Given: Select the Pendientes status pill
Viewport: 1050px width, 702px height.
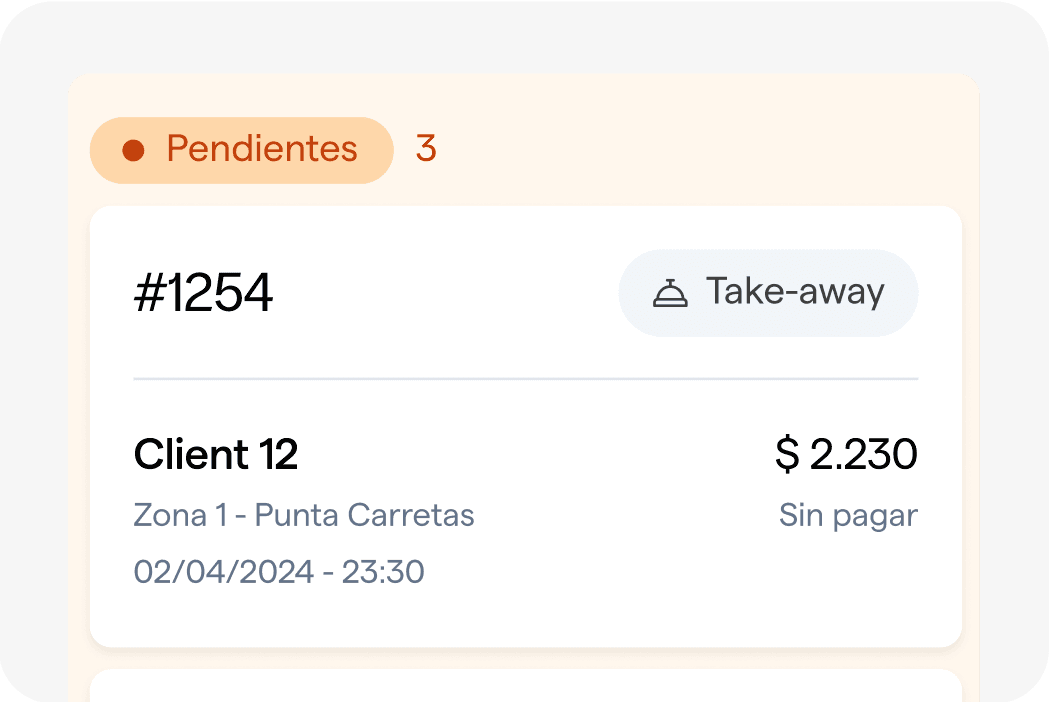Looking at the screenshot, I should coord(241,150).
